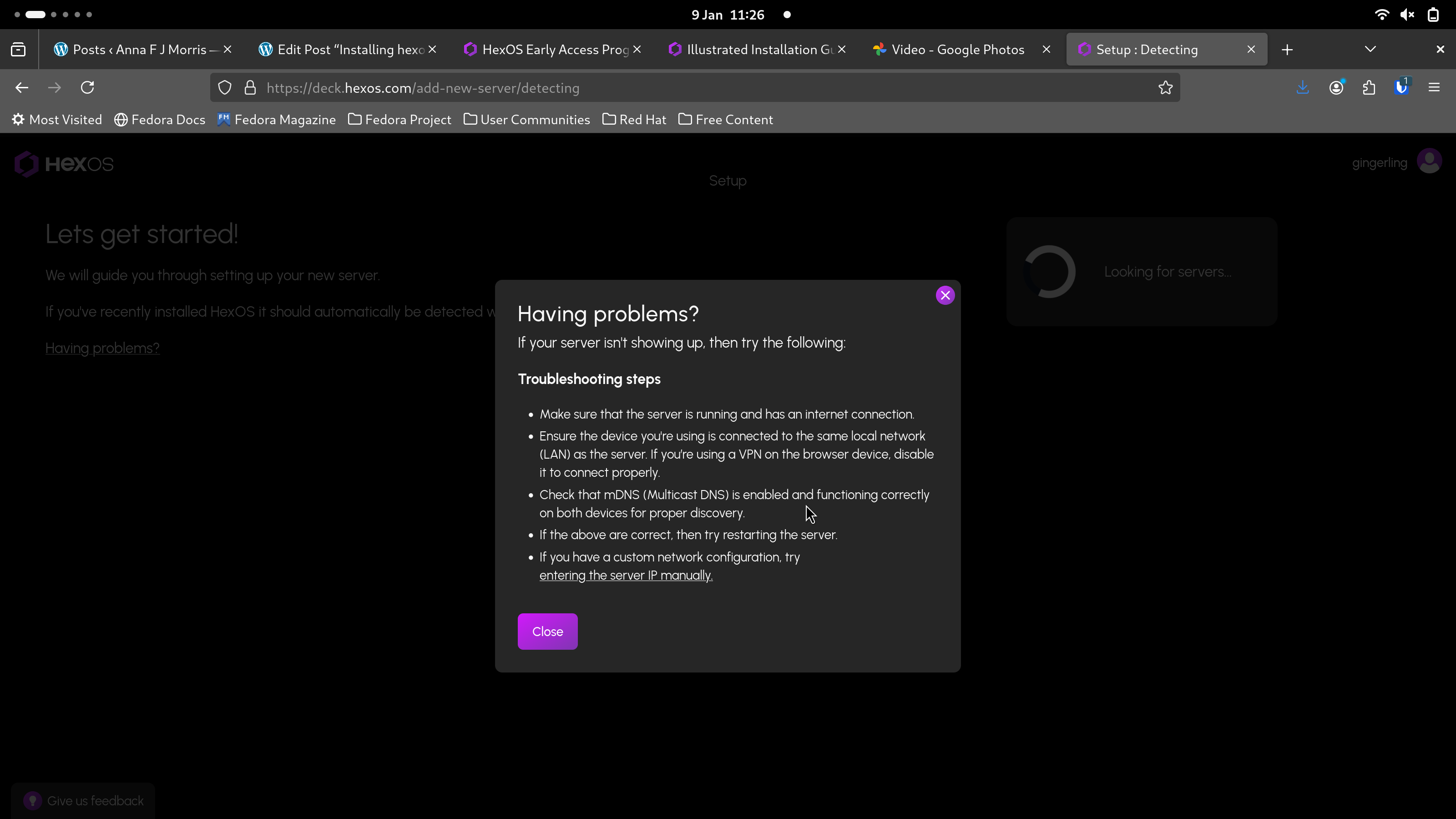Click the Wi-Fi status icon
This screenshot has height=819, width=1456.
[1382, 15]
